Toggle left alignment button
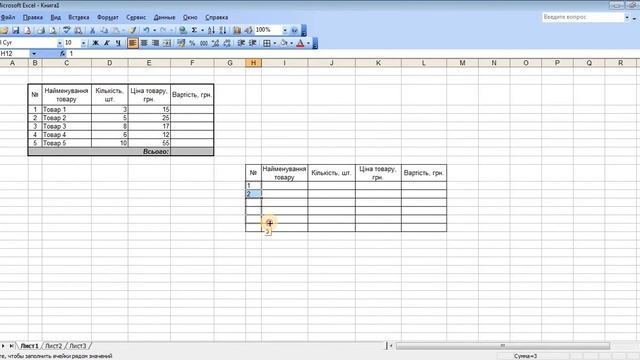640x360 pixels. click(132, 43)
